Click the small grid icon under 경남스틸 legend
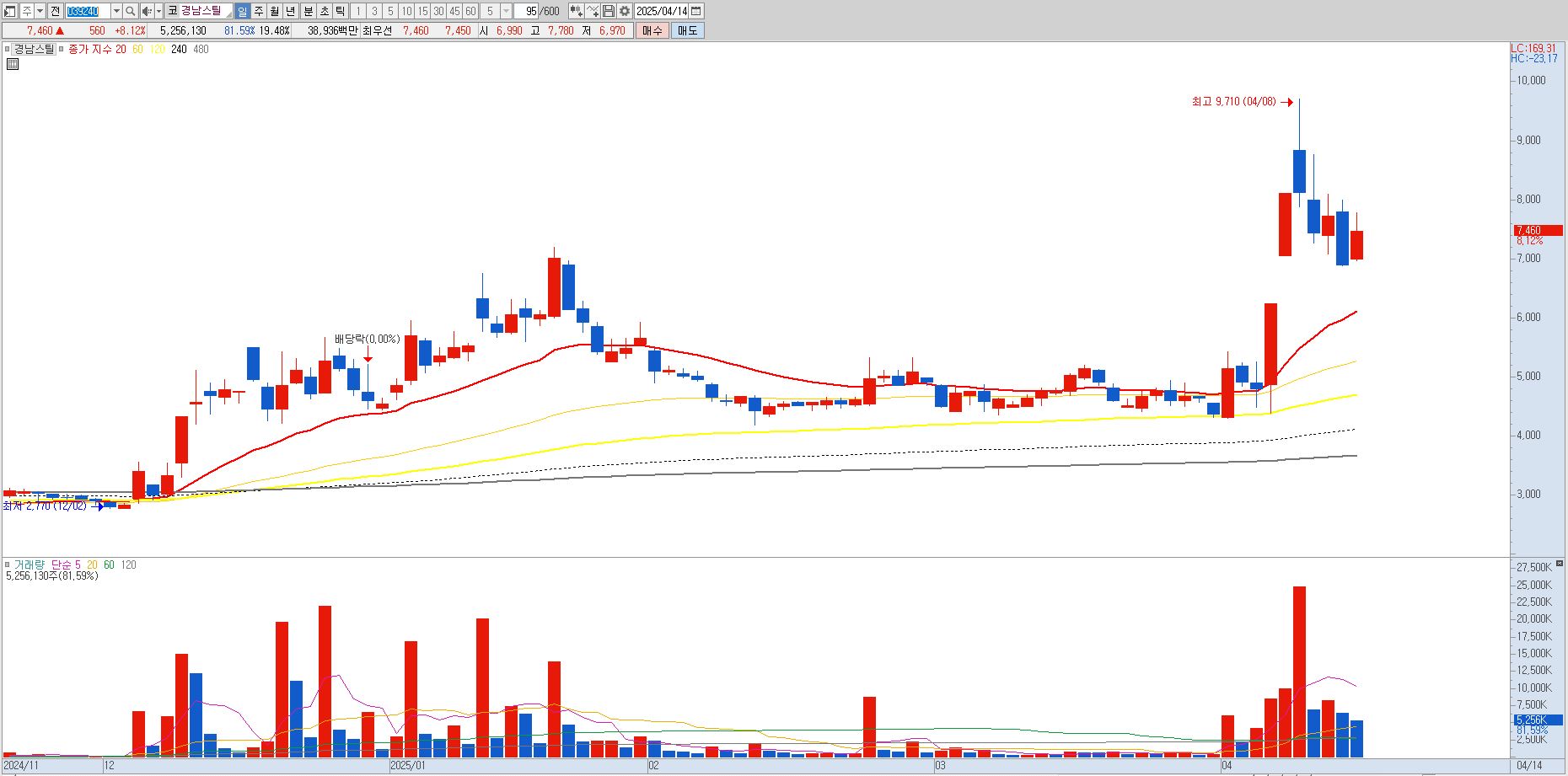Viewport: 1568px width, 776px height. pyautogui.click(x=13, y=64)
